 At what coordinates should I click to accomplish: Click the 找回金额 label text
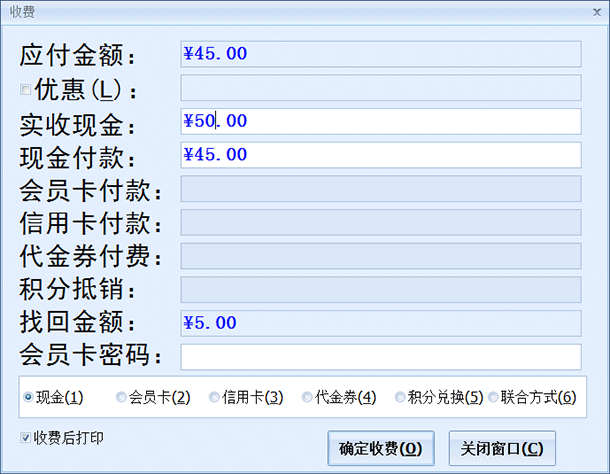(77, 322)
